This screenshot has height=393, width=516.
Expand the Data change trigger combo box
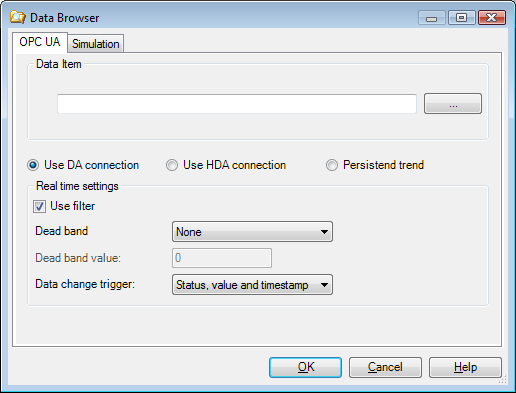tap(252, 285)
